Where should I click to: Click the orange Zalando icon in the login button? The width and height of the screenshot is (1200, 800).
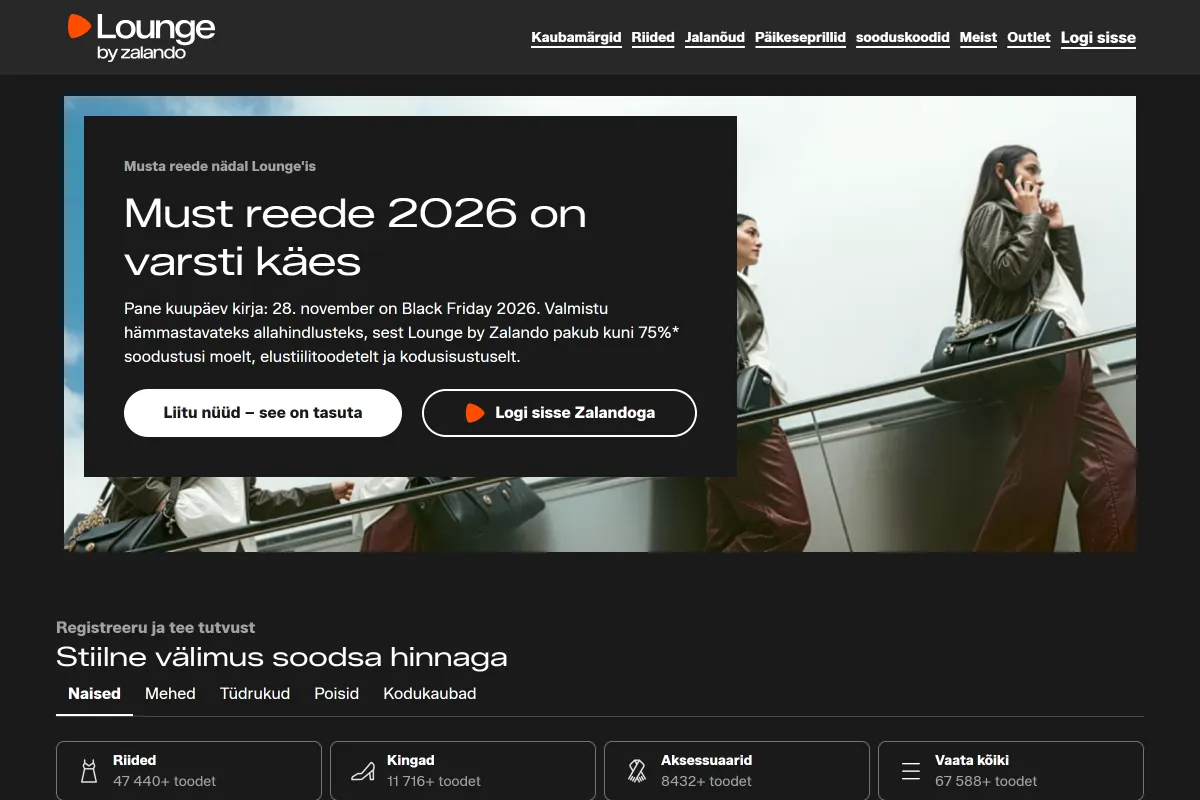[475, 413]
